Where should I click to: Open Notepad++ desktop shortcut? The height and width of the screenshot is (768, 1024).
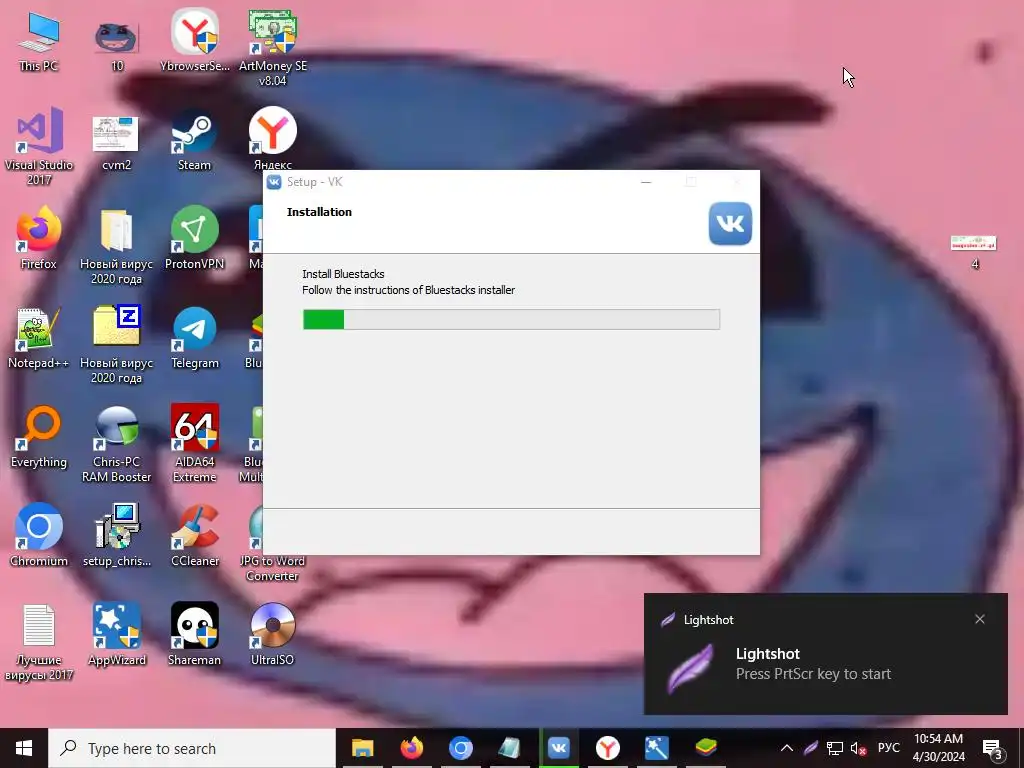pyautogui.click(x=39, y=338)
